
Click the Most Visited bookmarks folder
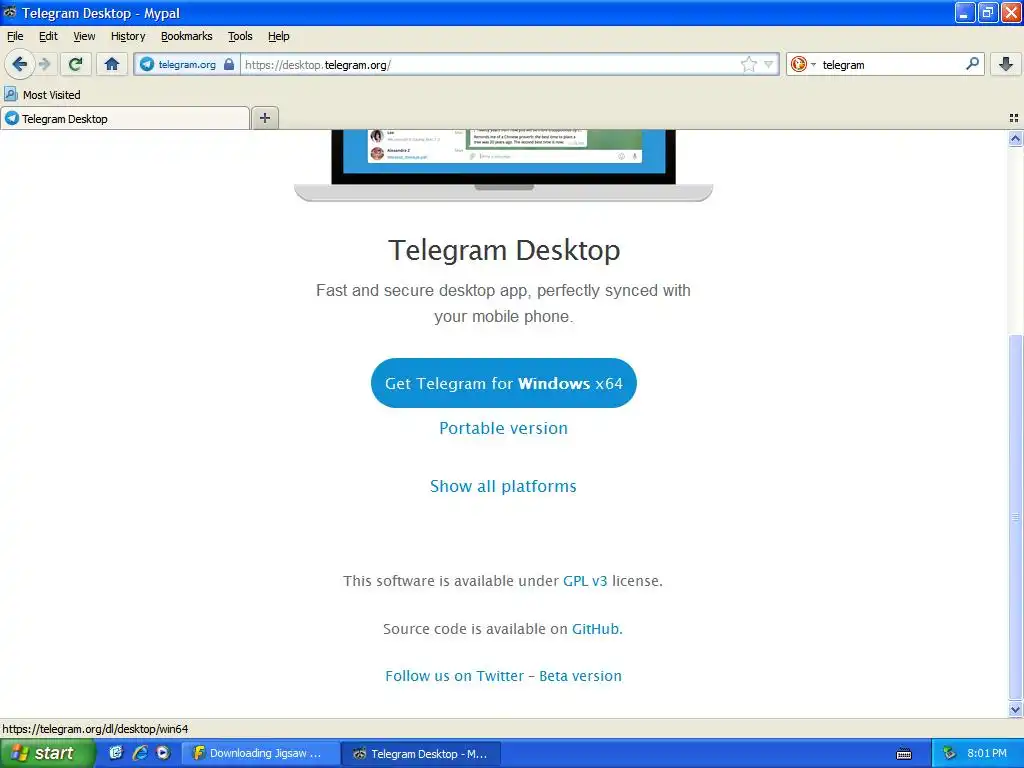[42, 95]
